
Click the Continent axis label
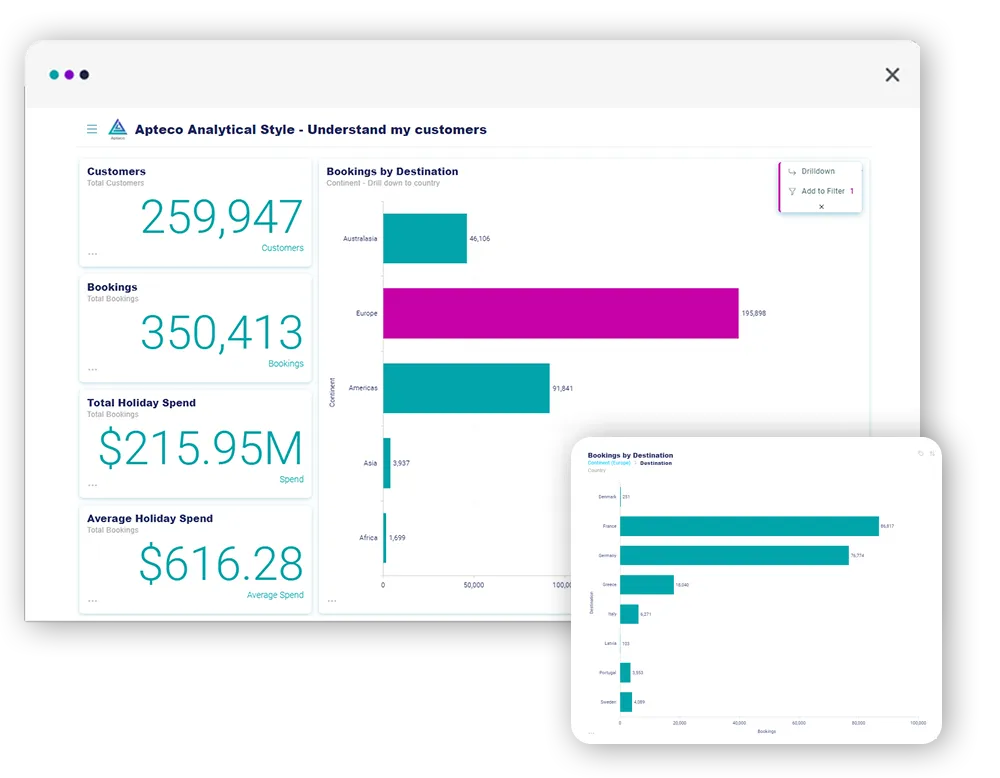[332, 392]
